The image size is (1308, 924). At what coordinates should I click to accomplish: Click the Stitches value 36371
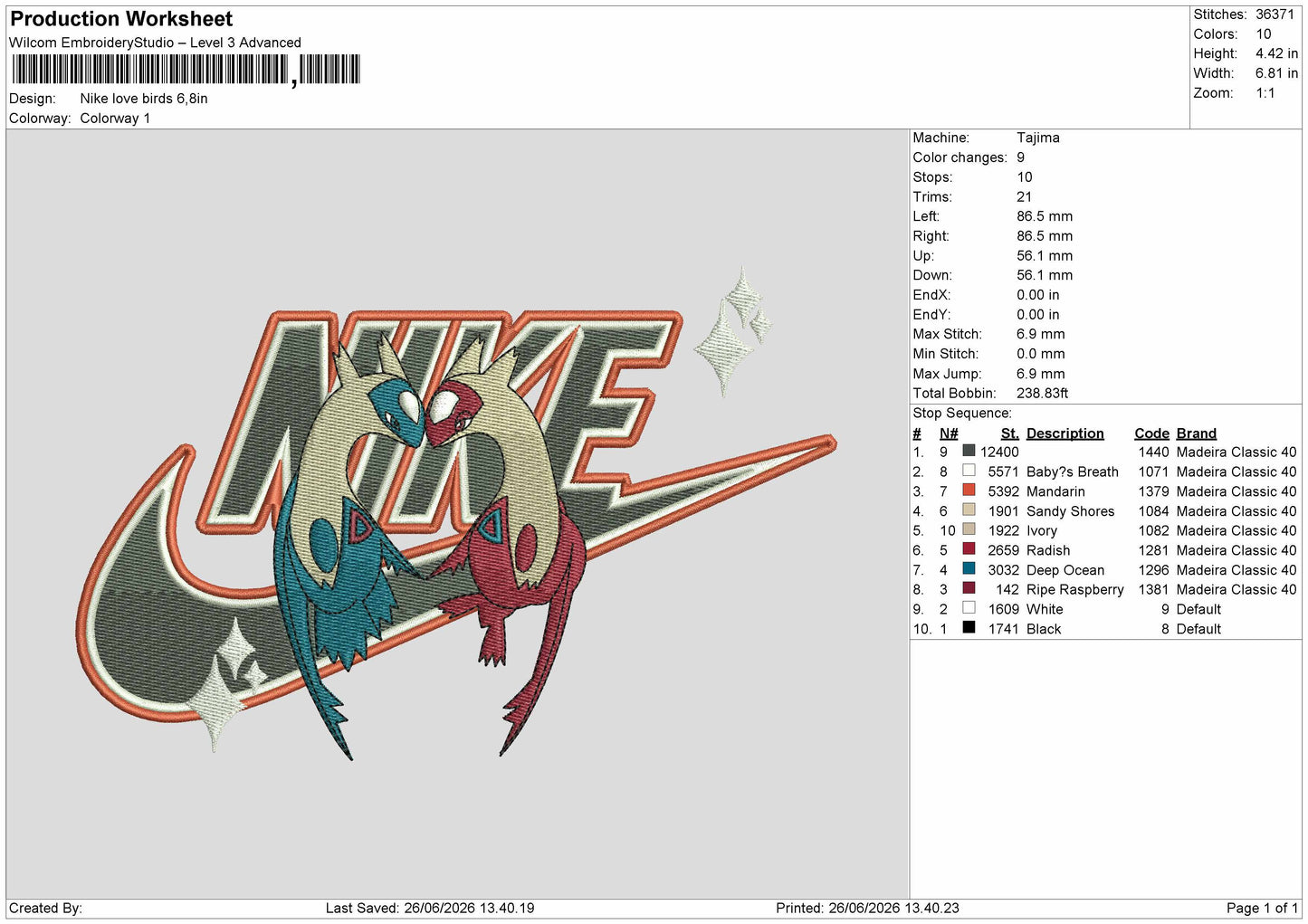[1275, 14]
